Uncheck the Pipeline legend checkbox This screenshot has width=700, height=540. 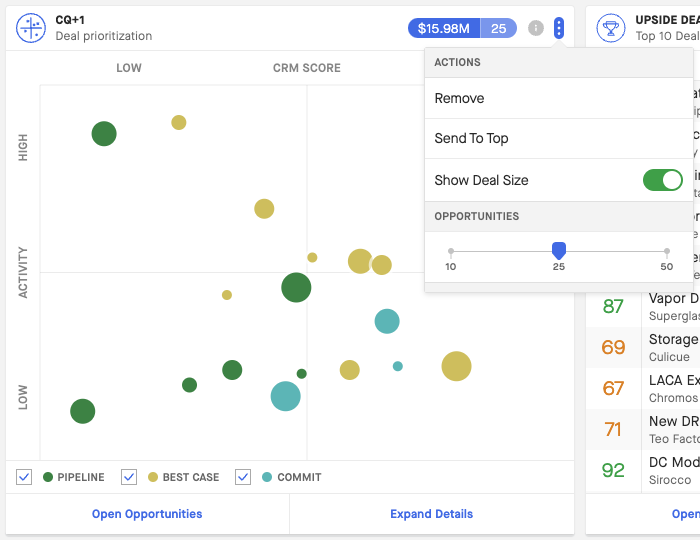24,477
